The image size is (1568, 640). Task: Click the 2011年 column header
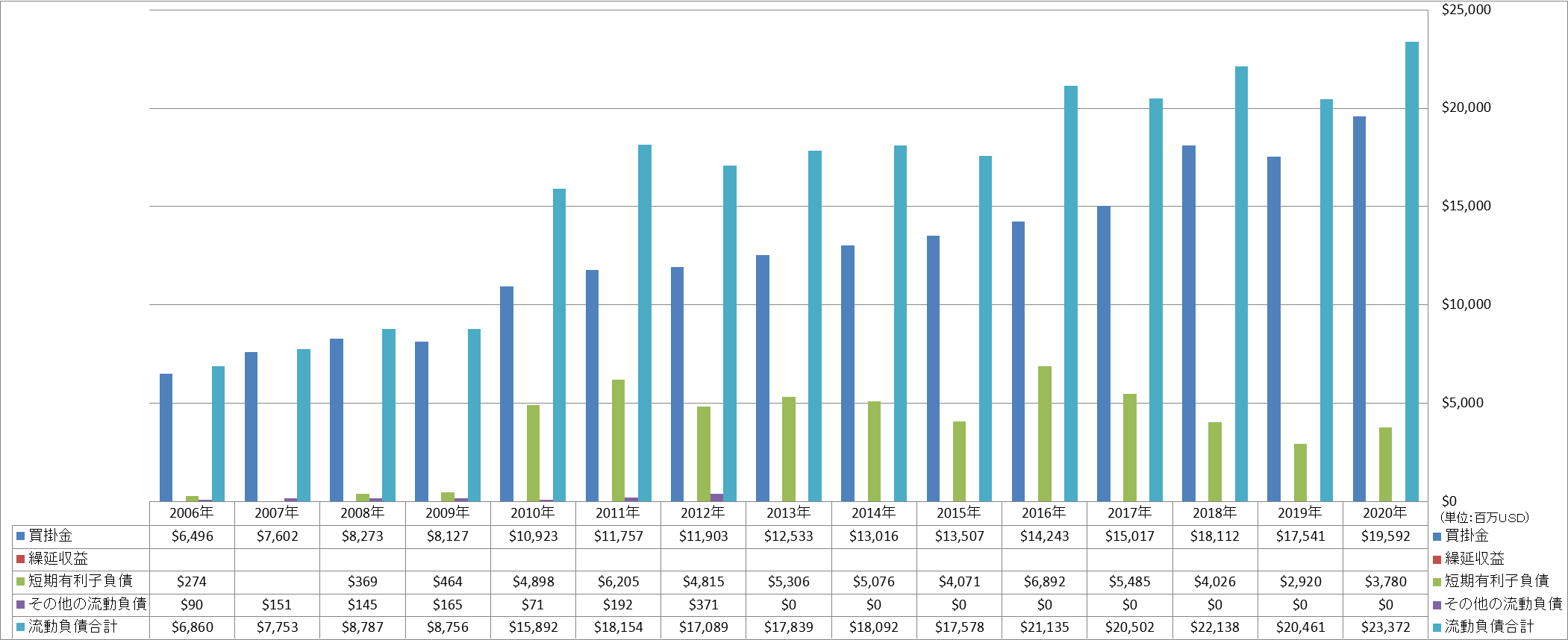pos(618,513)
